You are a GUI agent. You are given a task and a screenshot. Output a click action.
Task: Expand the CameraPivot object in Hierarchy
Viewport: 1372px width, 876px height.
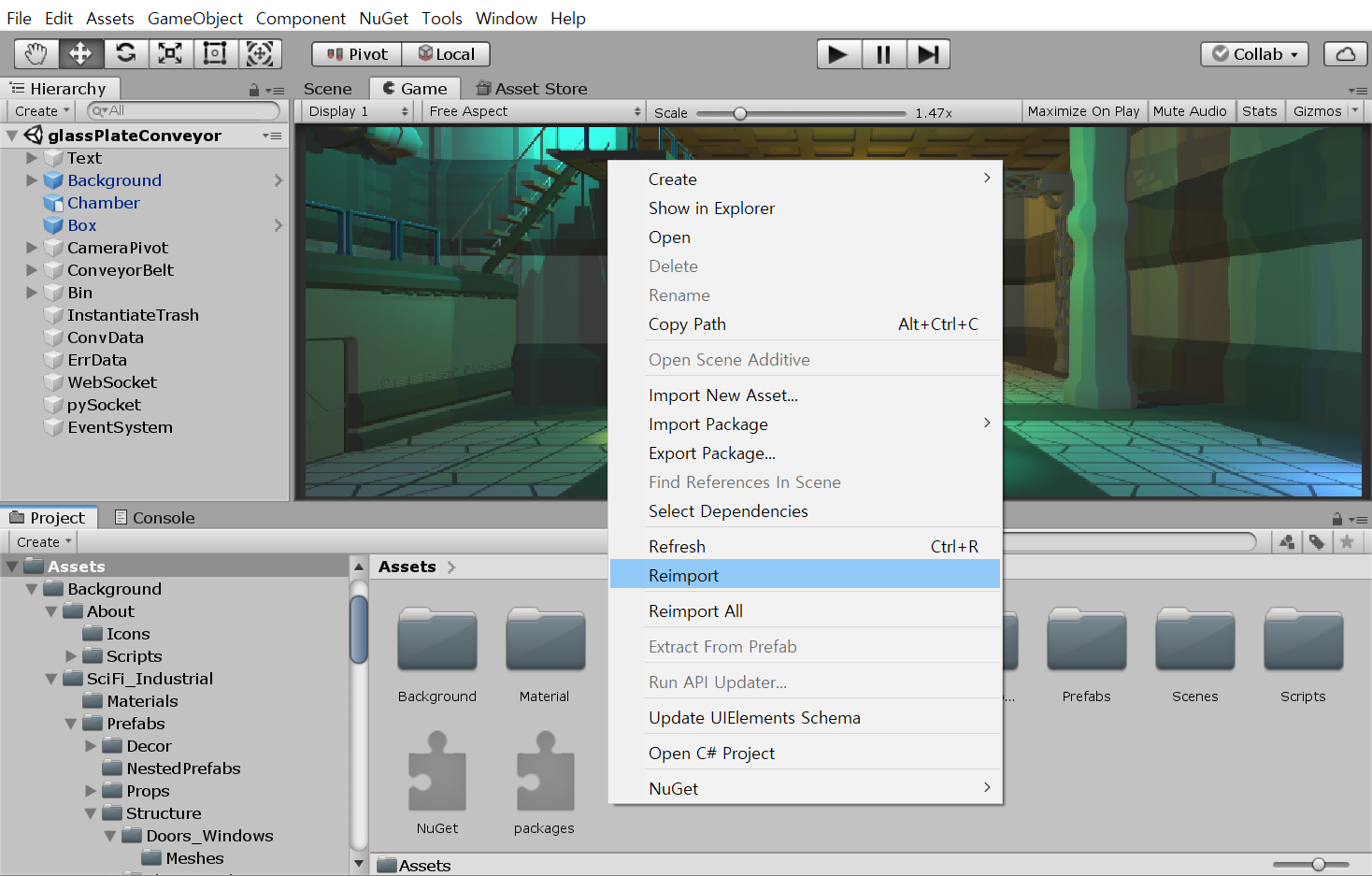(x=32, y=248)
